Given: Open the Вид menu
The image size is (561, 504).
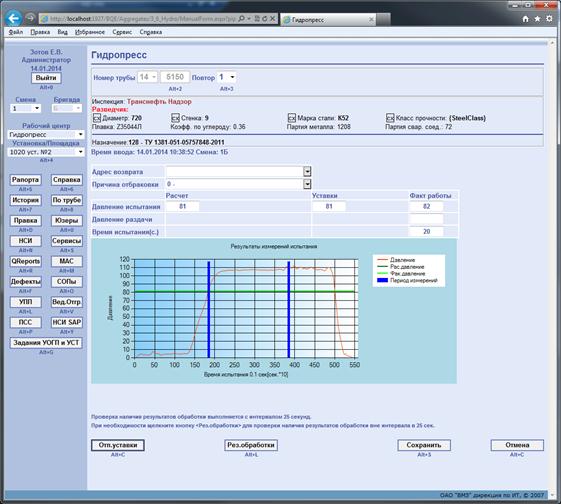Looking at the screenshot, I should (63, 32).
